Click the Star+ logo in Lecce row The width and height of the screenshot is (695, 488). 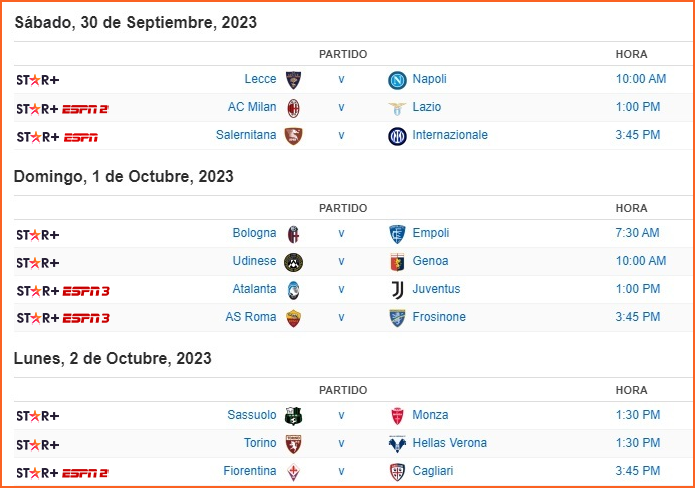pyautogui.click(x=38, y=80)
